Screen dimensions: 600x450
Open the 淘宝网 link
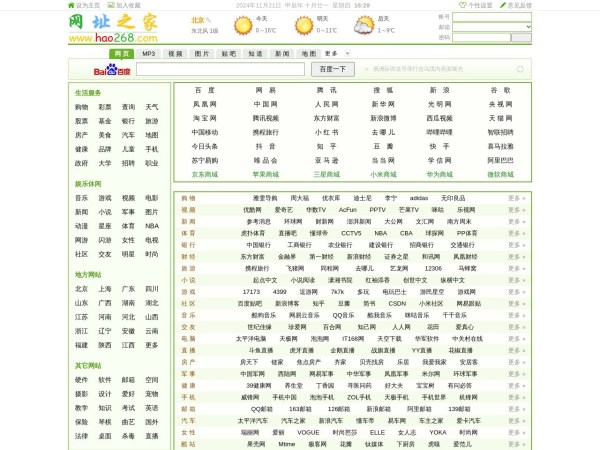click(204, 118)
